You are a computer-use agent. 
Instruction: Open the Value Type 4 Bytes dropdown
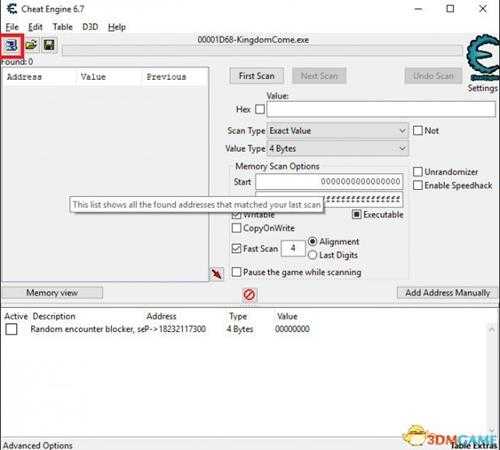point(337,148)
